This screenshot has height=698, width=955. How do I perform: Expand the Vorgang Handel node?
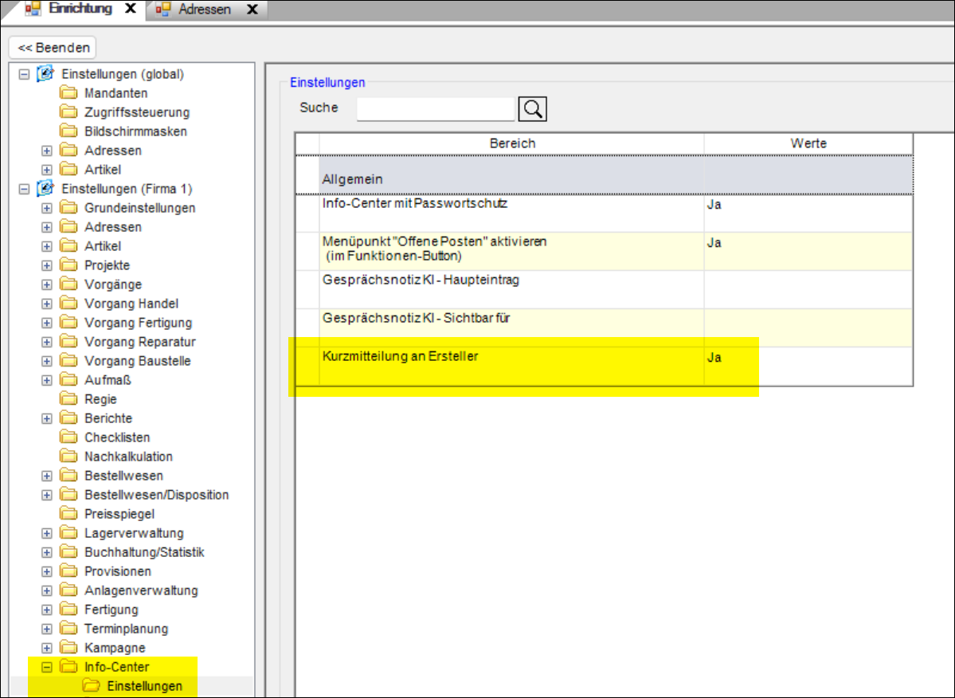47,304
